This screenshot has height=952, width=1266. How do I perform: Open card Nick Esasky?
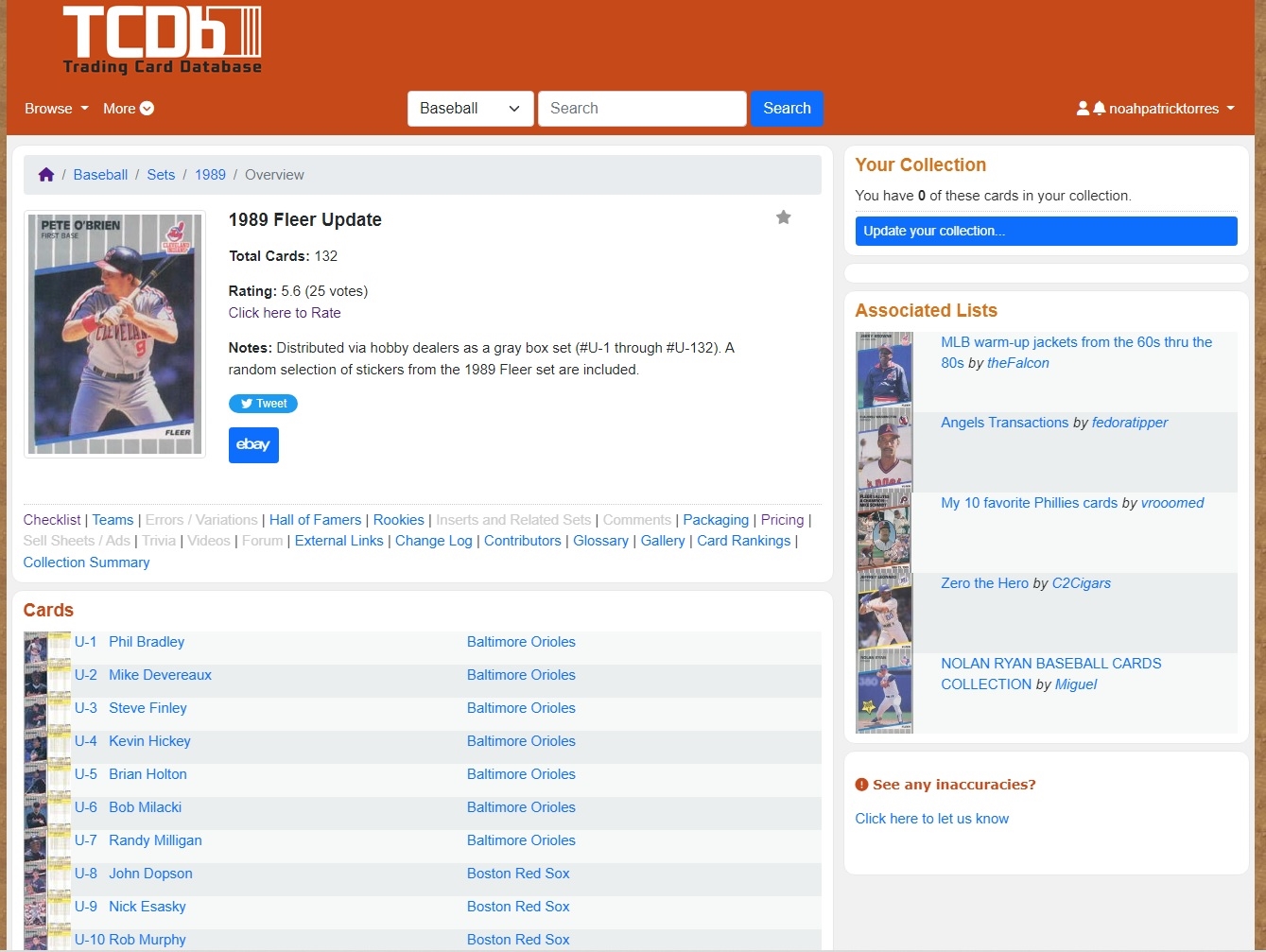pos(147,907)
